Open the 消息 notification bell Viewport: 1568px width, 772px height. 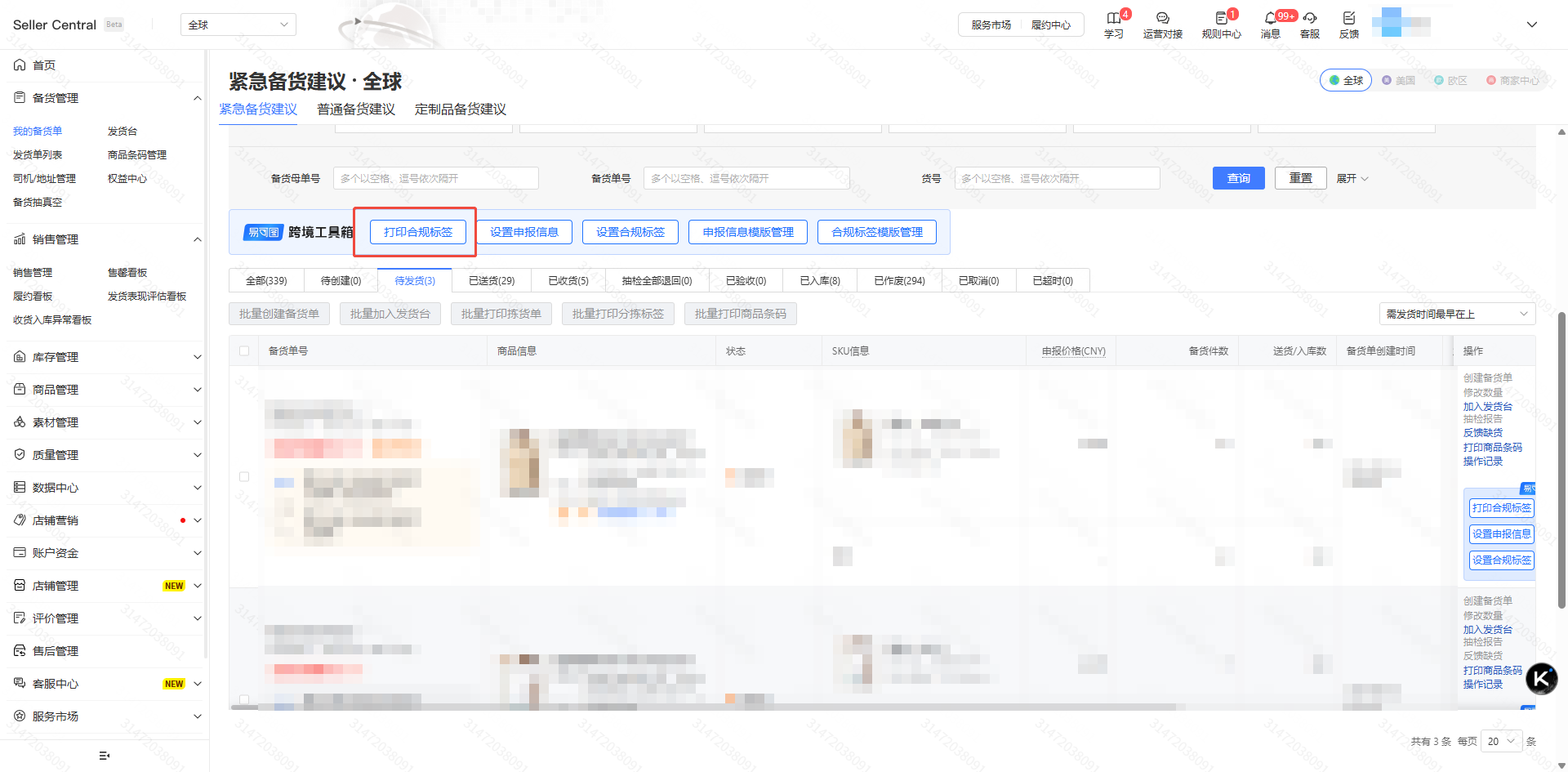click(1270, 18)
